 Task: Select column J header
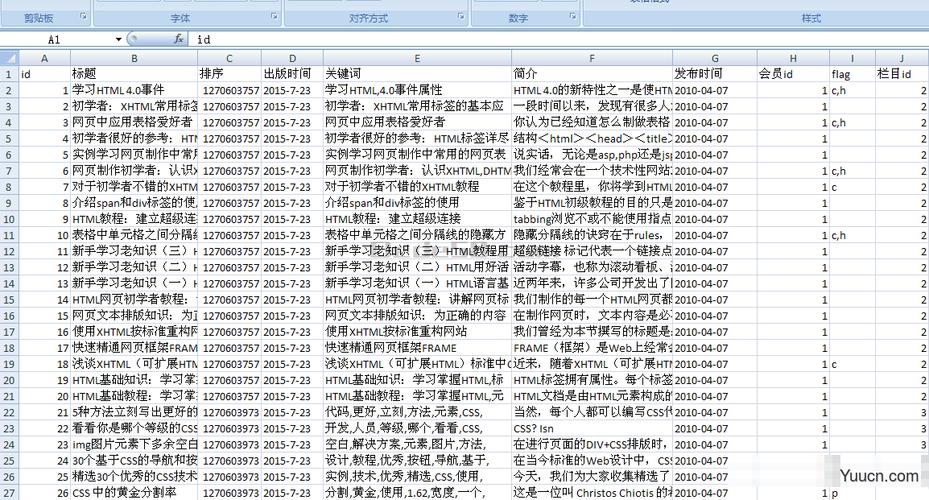902,58
